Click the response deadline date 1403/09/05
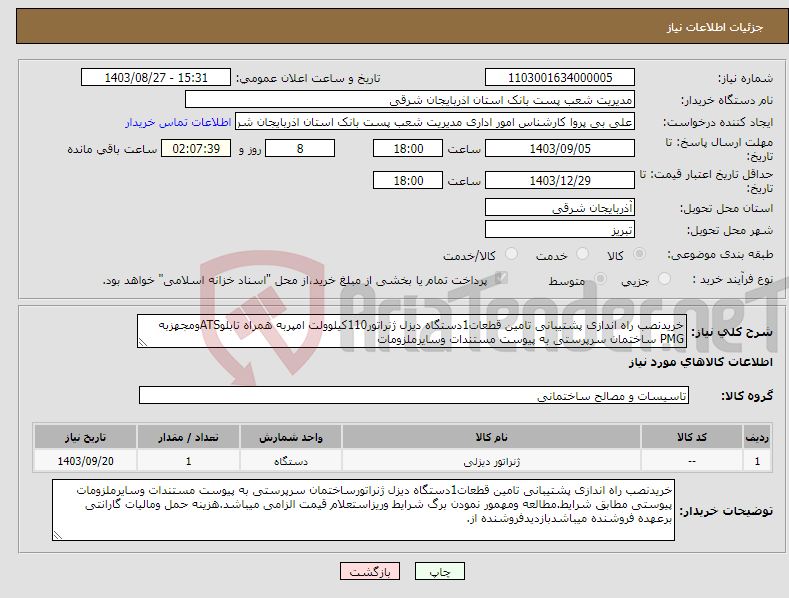Image resolution: width=789 pixels, height=598 pixels. pos(560,148)
